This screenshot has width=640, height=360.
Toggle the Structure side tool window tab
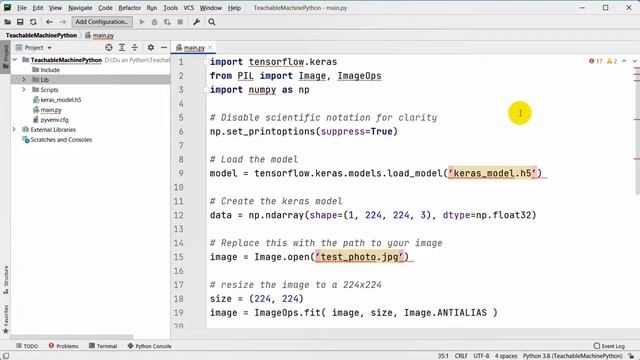tap(6, 280)
